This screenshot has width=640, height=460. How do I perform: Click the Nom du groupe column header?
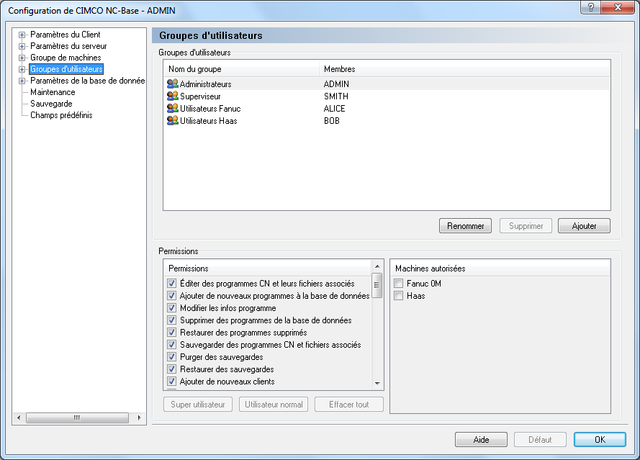pos(242,69)
